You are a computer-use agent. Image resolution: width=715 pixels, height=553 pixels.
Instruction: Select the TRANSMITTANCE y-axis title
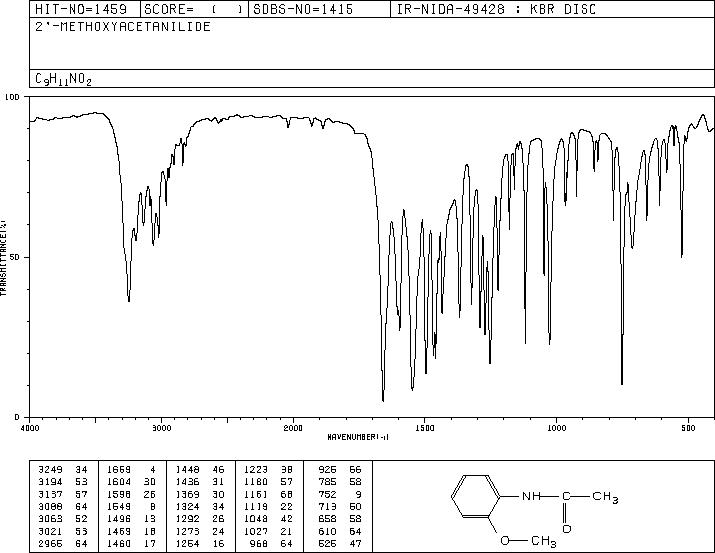pos(3,257)
